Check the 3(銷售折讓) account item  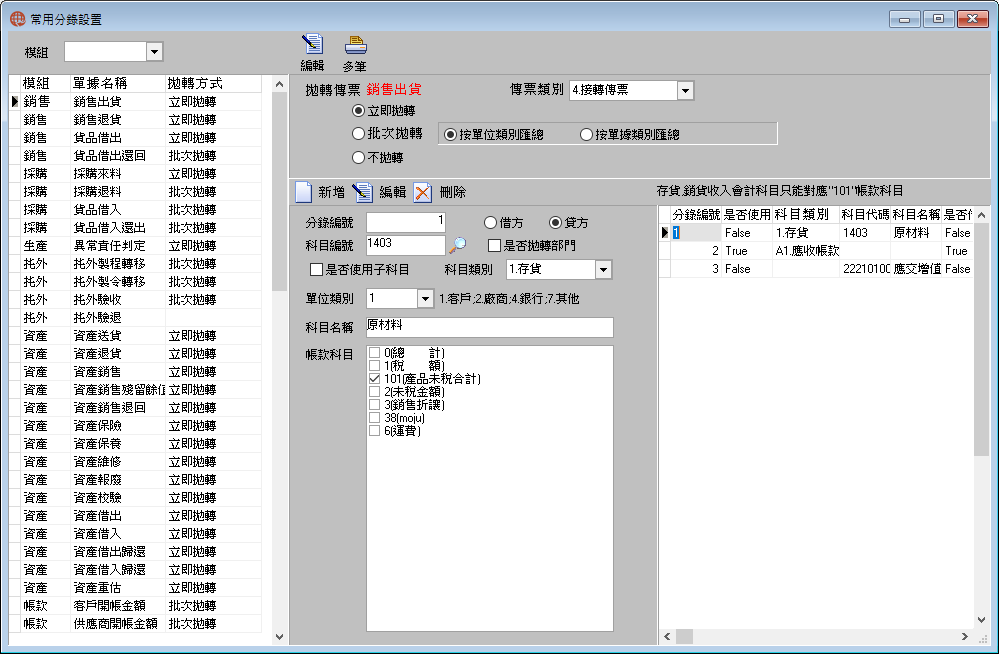(x=375, y=405)
